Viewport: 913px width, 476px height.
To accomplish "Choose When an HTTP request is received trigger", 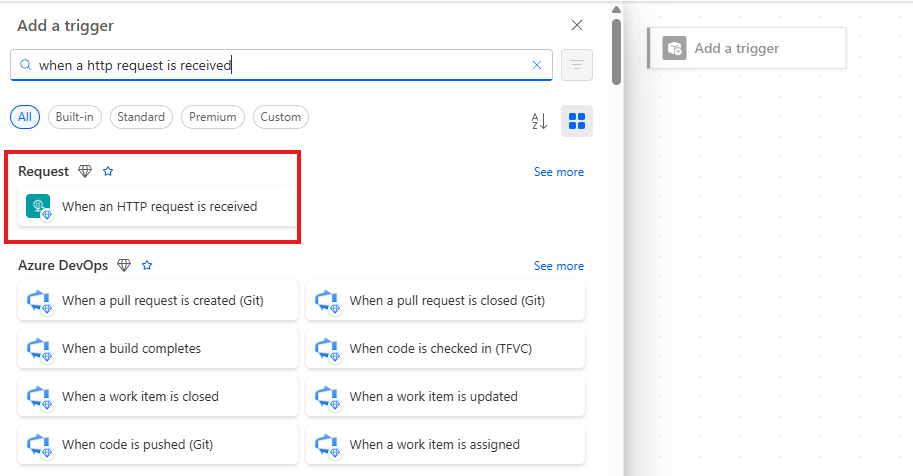I will (158, 206).
